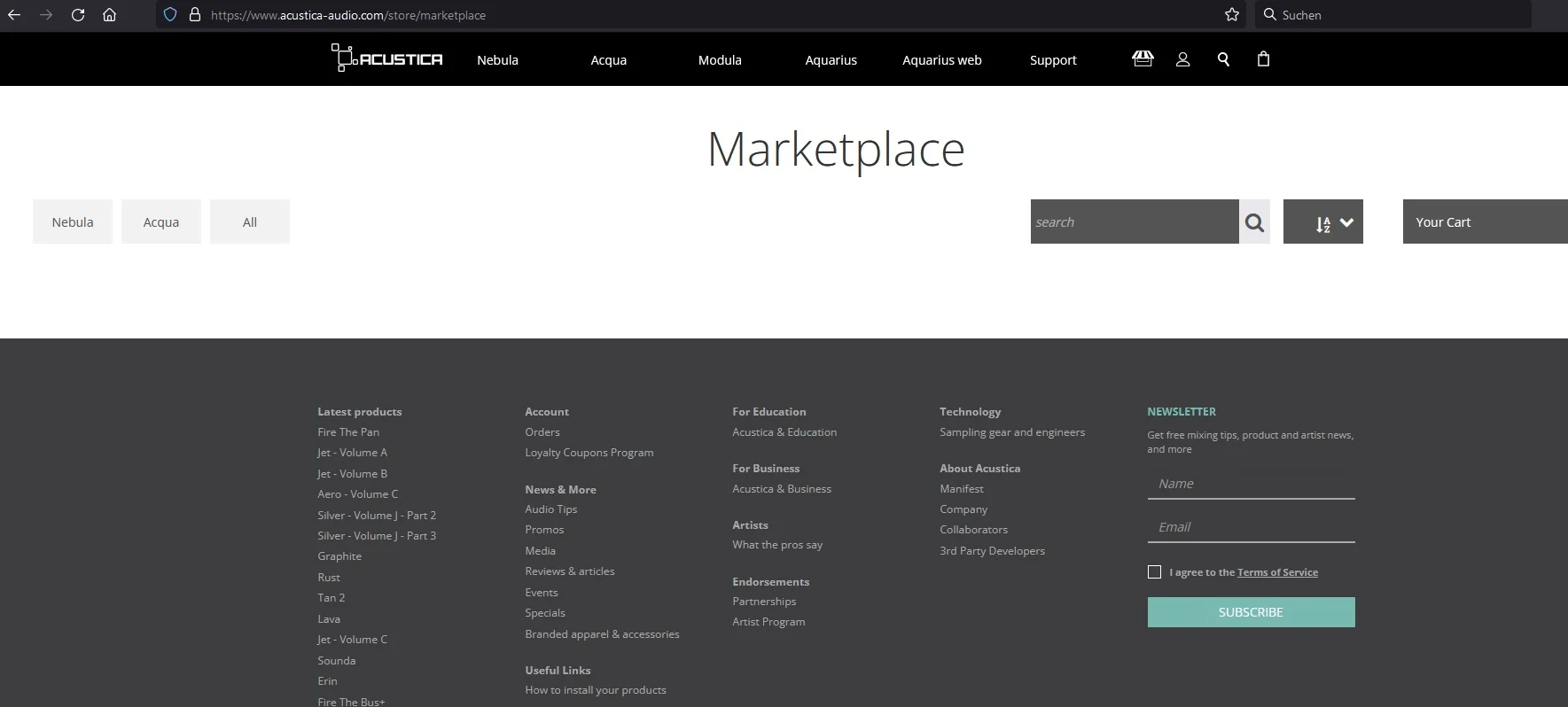Open the Audio Tips footer link

click(551, 509)
